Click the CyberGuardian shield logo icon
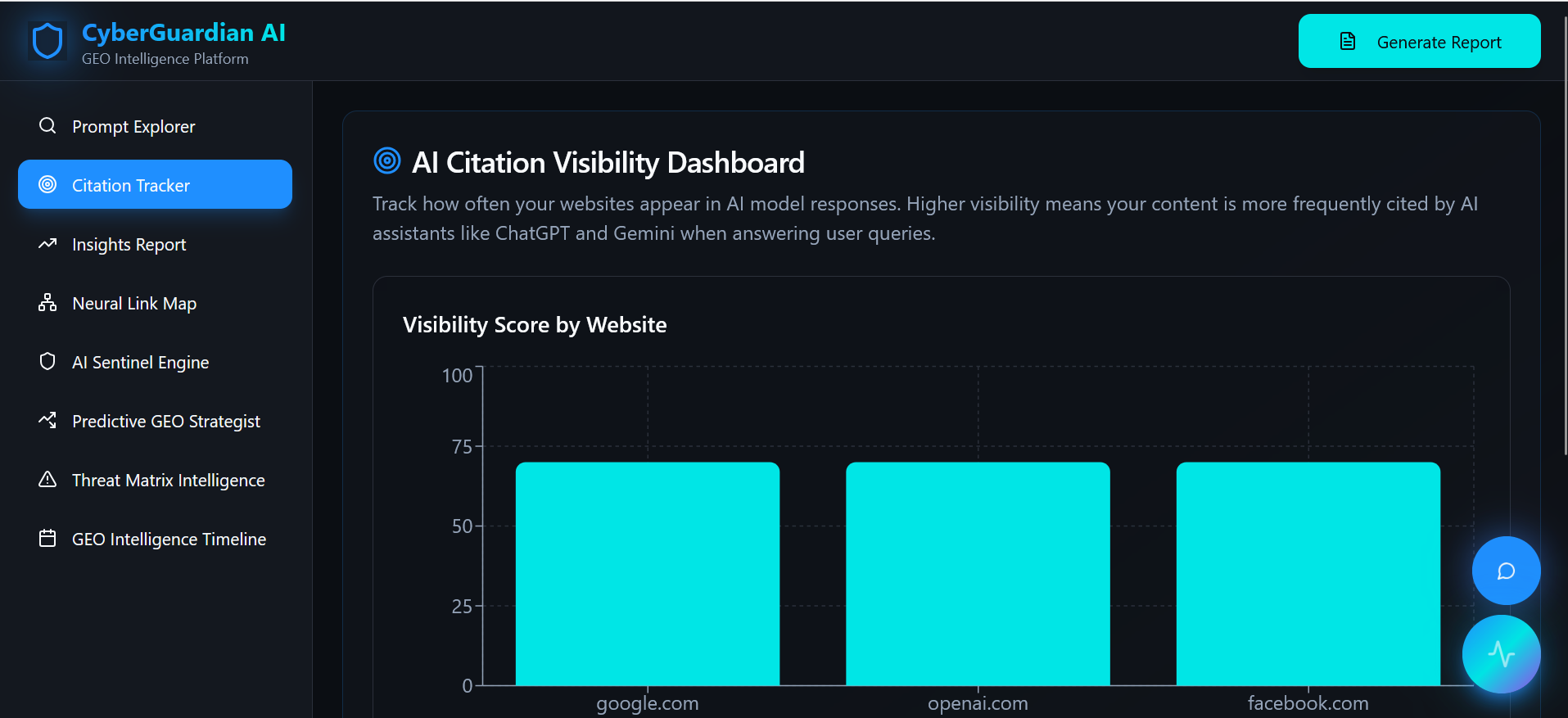This screenshot has width=1568, height=718. pyautogui.click(x=47, y=41)
